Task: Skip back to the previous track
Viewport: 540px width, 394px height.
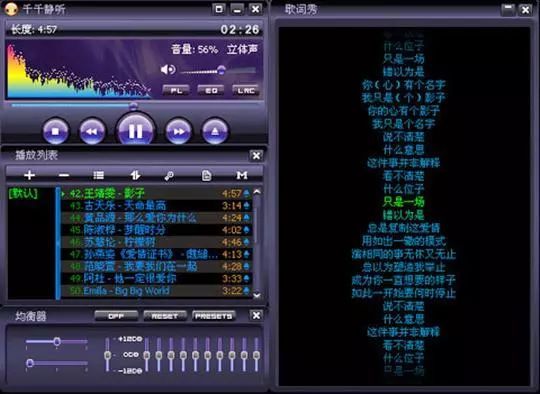Action: (x=92, y=131)
